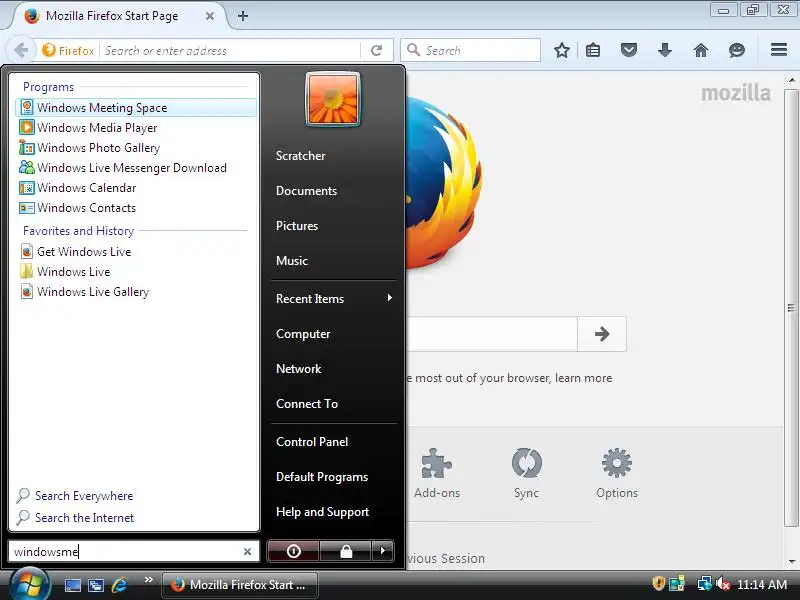Viewport: 800px width, 600px height.
Task: Open Music from Start menu
Action: [x=292, y=261]
